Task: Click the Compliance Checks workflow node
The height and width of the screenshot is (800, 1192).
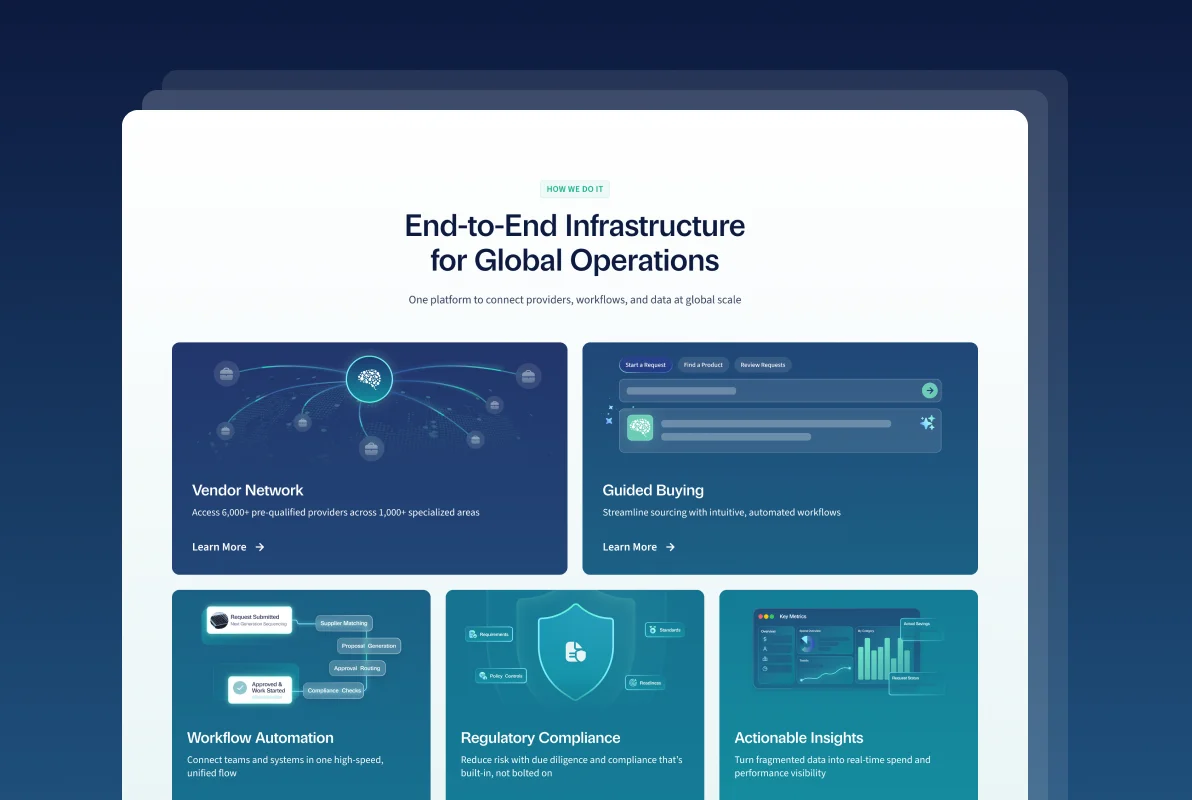Action: [334, 690]
